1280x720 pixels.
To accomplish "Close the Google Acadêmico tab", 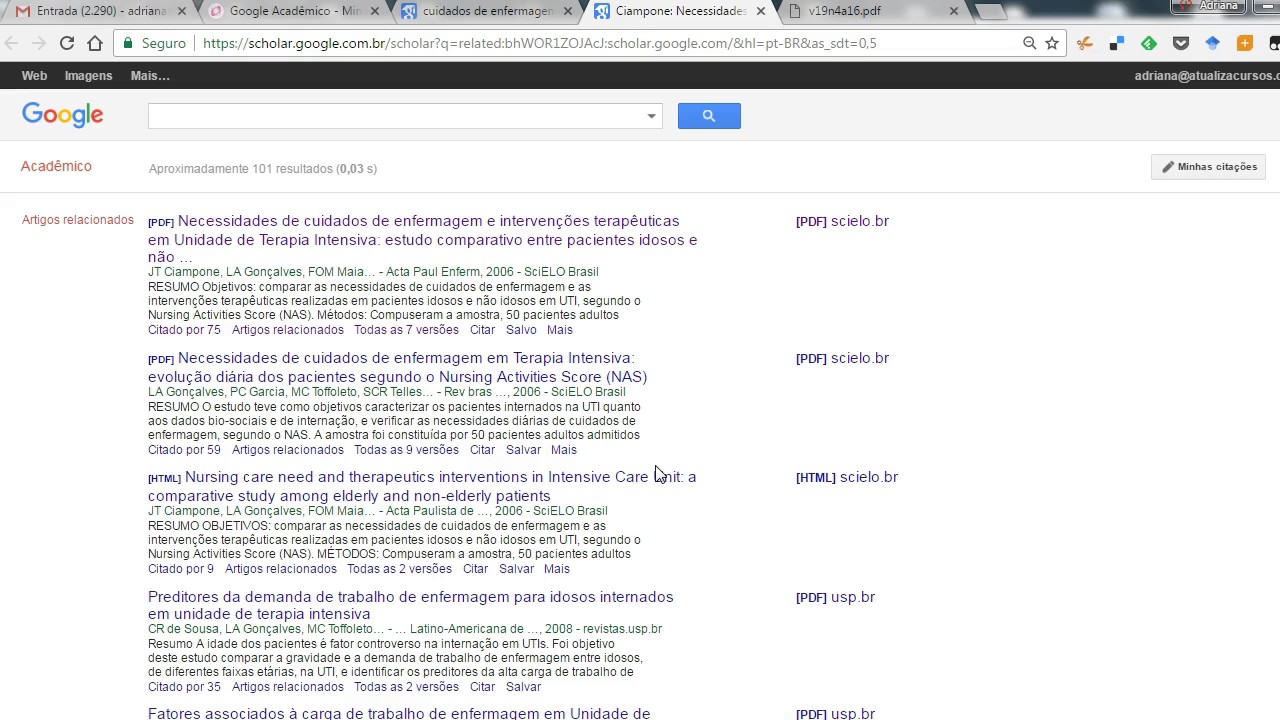I will (375, 11).
